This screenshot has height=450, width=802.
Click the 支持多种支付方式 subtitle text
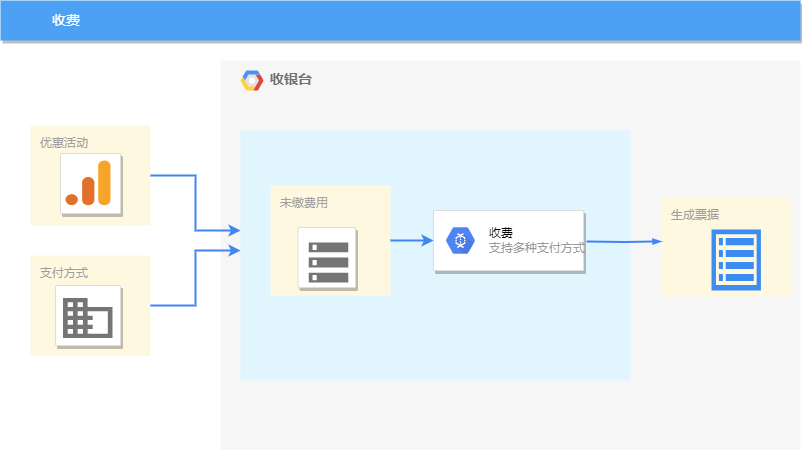point(537,248)
